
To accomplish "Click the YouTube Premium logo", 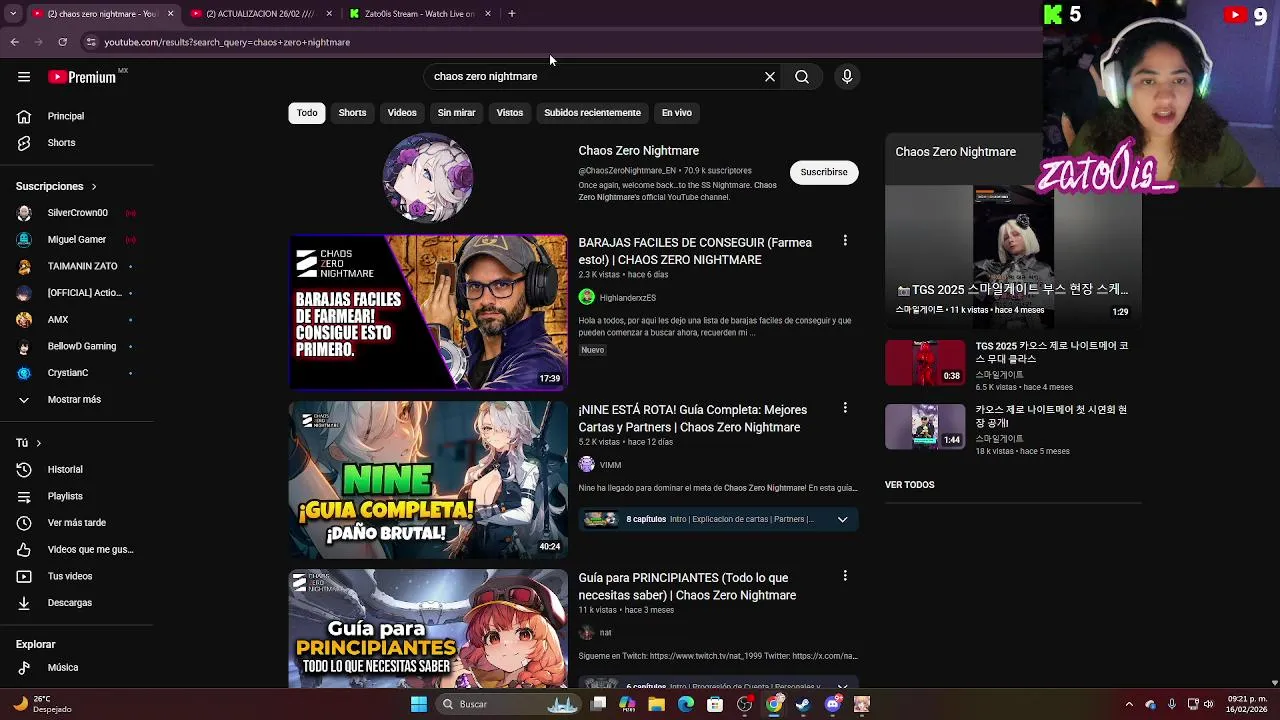I will (x=84, y=77).
